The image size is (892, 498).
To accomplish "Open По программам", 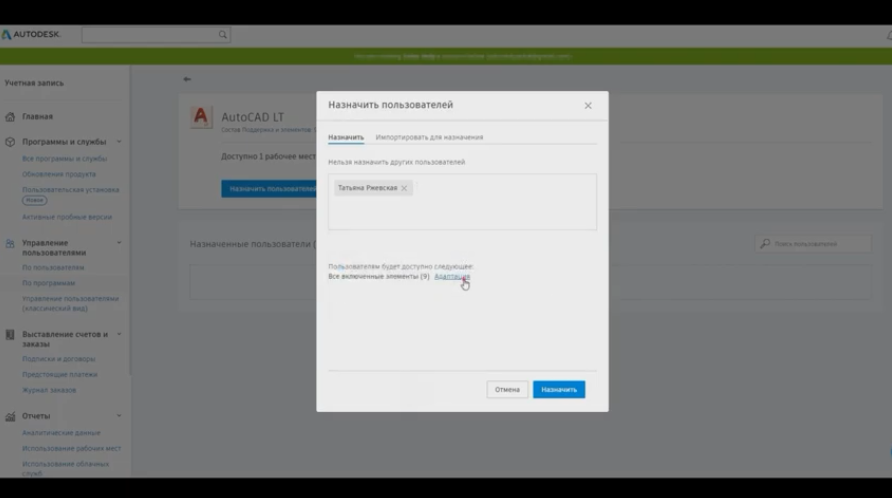I will 48,283.
